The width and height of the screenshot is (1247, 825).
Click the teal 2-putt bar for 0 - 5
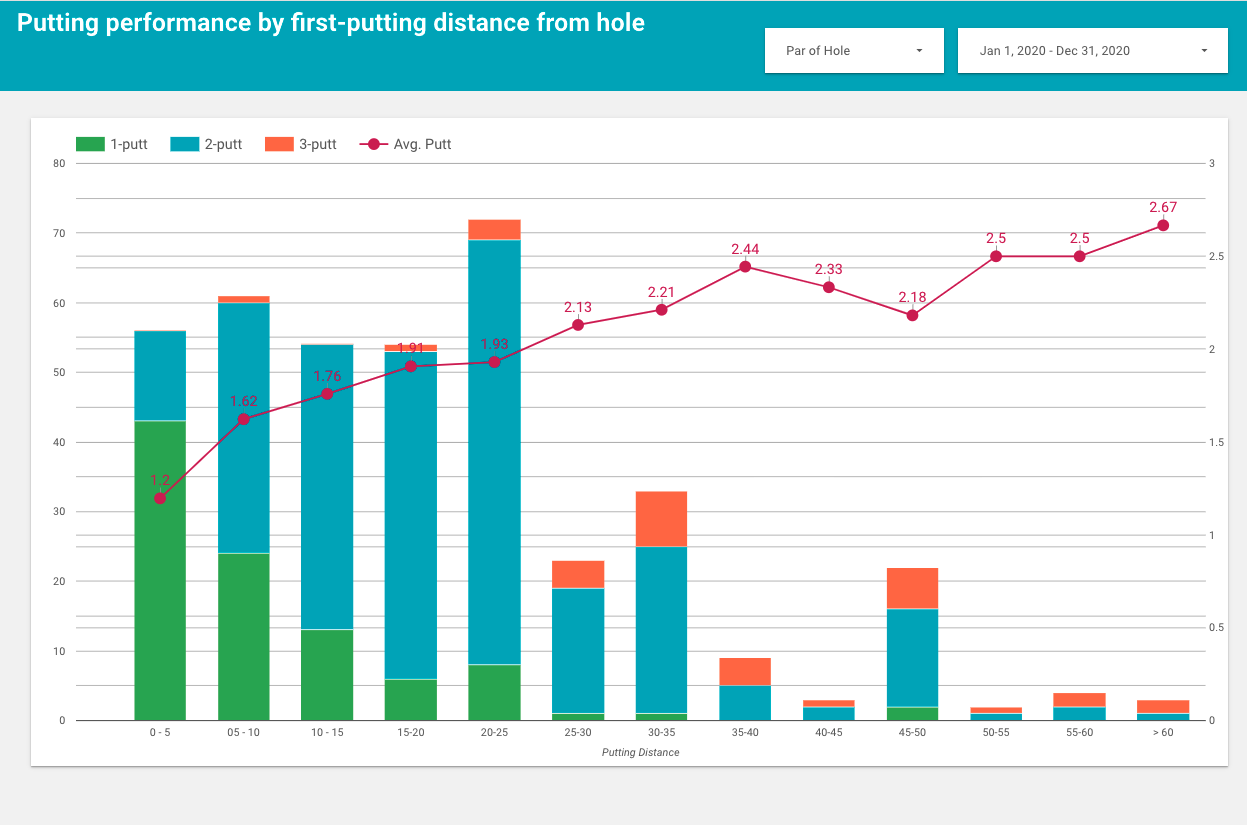(160, 376)
